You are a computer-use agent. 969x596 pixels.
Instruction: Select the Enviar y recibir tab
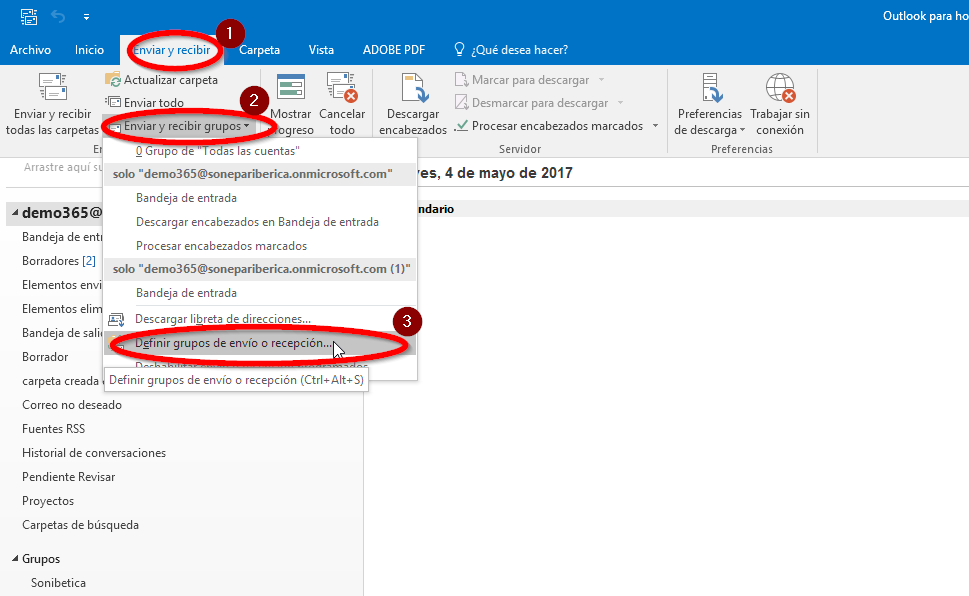click(172, 50)
